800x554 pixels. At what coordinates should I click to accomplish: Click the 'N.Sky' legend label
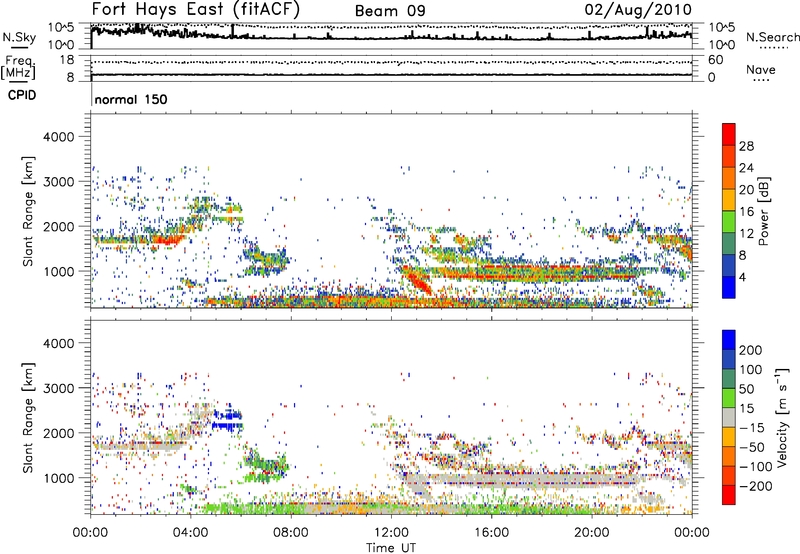(19, 37)
